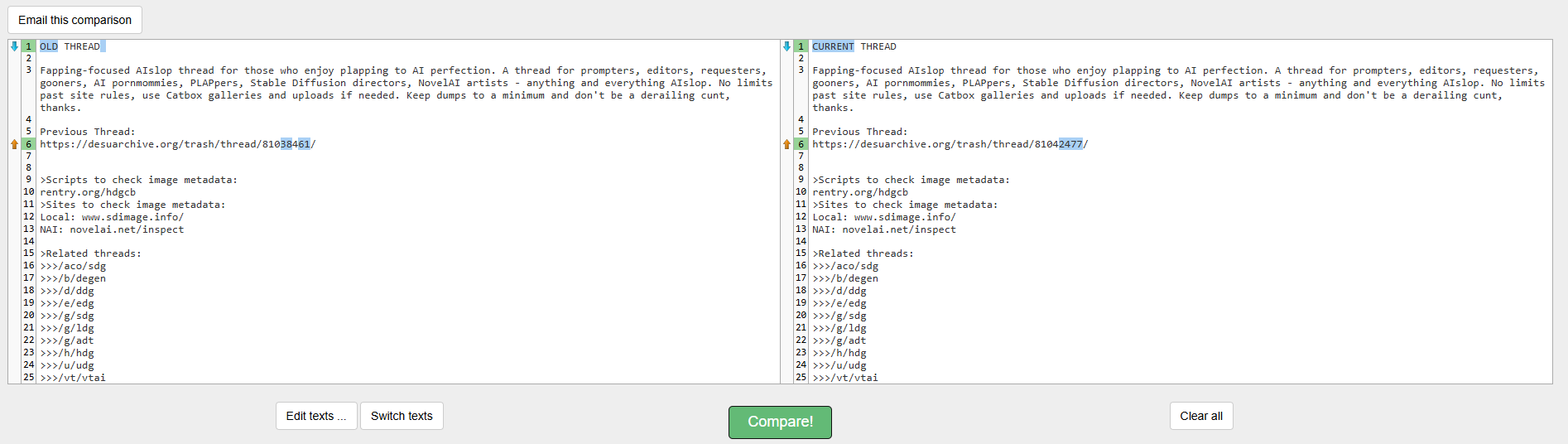Click changed line number 1 in left panel

click(28, 46)
